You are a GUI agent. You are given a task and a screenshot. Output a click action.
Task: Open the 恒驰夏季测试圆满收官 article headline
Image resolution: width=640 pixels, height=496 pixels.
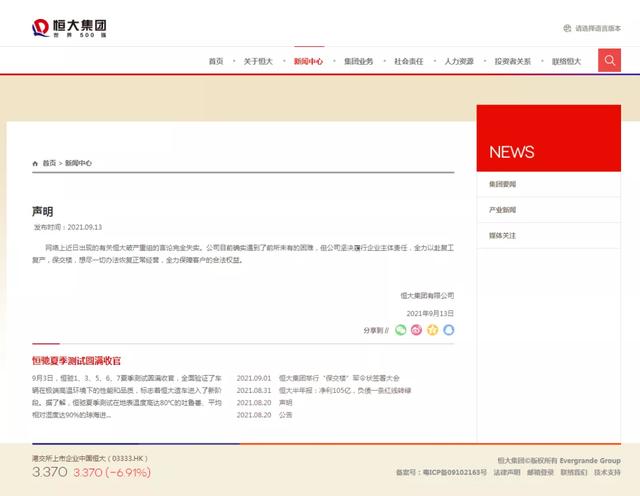pyautogui.click(x=76, y=361)
